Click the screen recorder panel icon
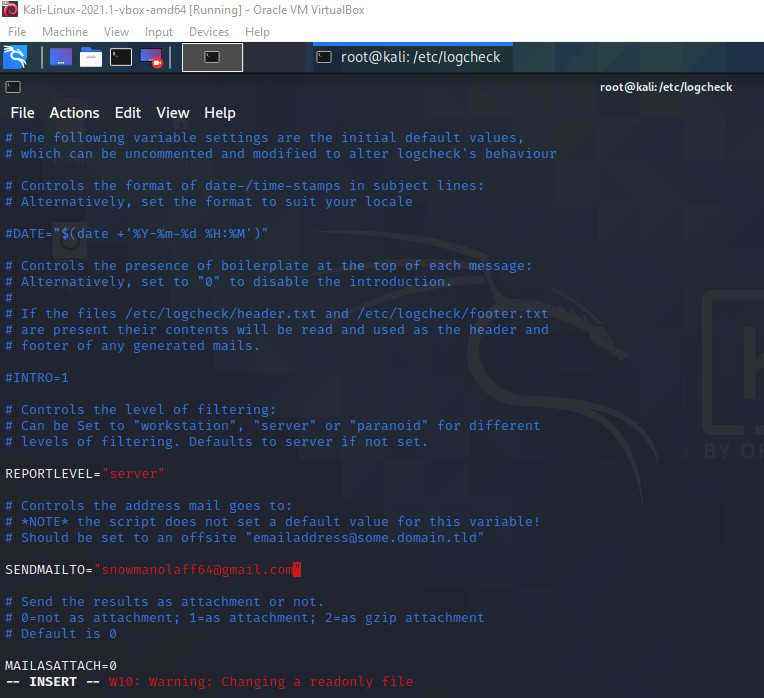This screenshot has height=698, width=764. (151, 57)
